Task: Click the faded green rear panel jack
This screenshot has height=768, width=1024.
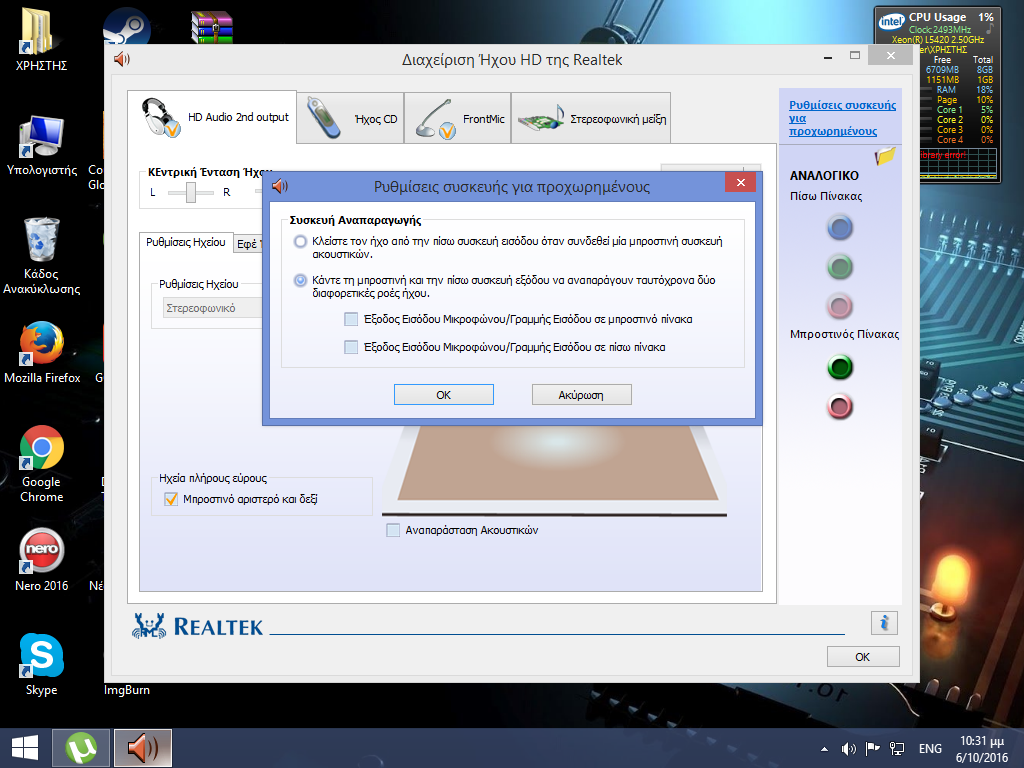Action: pyautogui.click(x=840, y=267)
